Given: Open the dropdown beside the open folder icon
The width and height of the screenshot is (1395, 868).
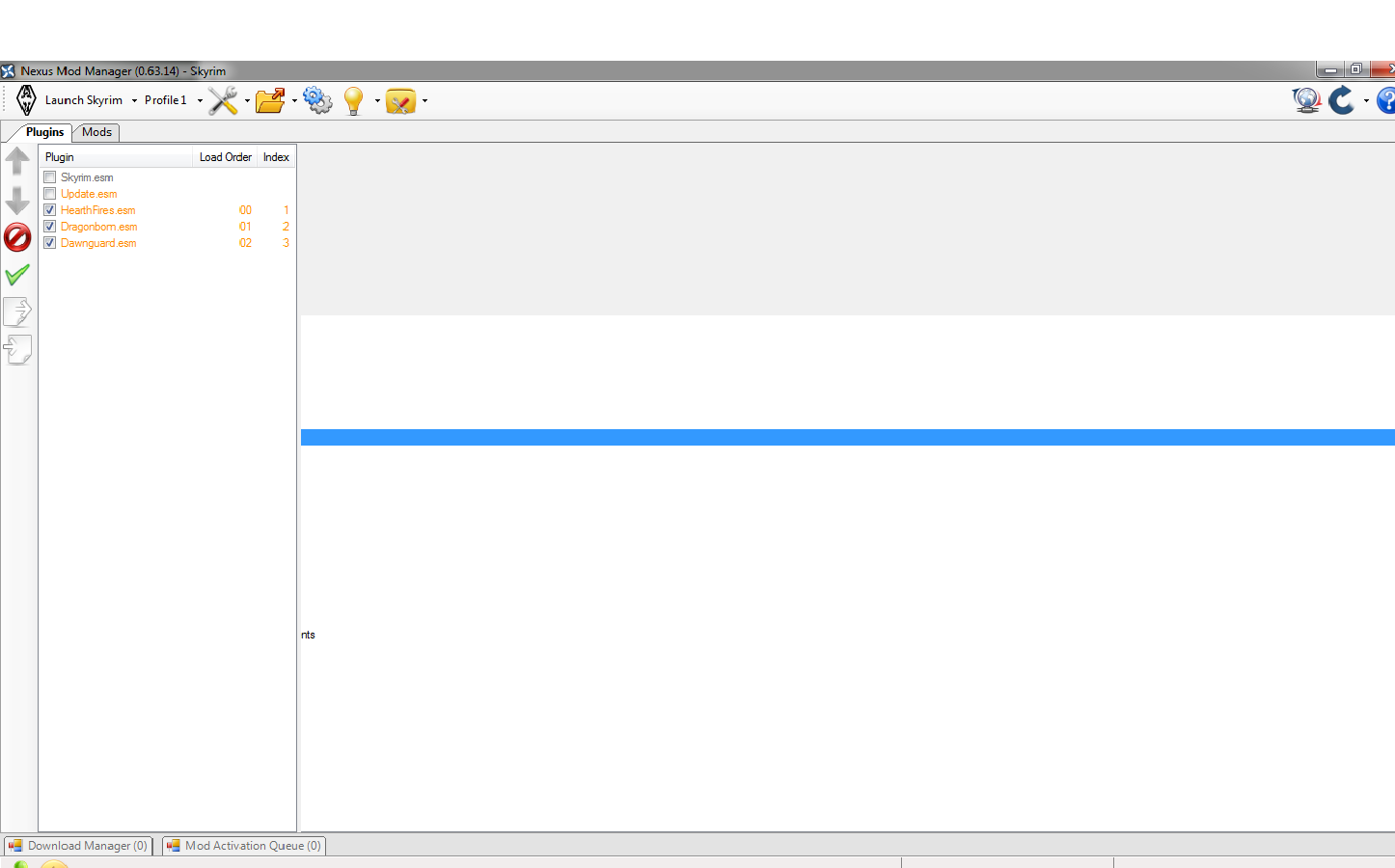Looking at the screenshot, I should click(294, 100).
